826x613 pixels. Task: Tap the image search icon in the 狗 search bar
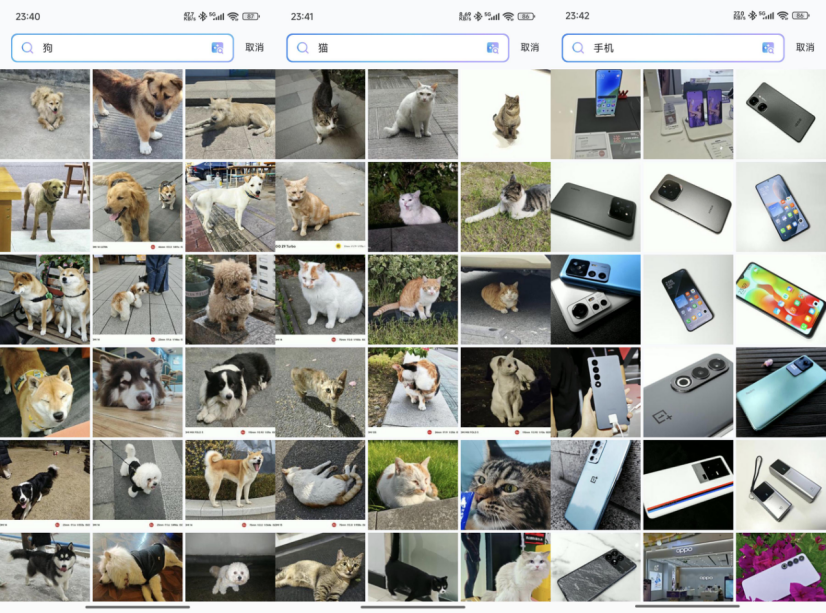tap(217, 48)
